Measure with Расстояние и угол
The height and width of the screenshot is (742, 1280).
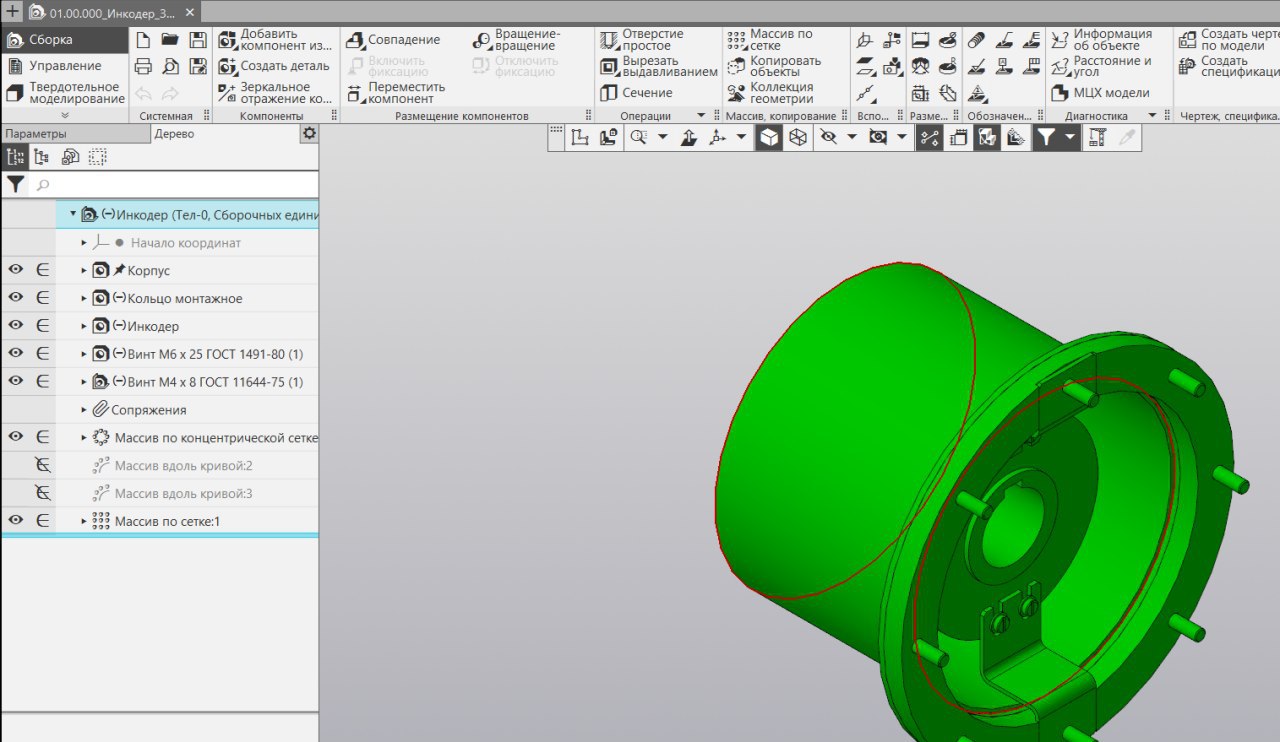click(x=1102, y=66)
